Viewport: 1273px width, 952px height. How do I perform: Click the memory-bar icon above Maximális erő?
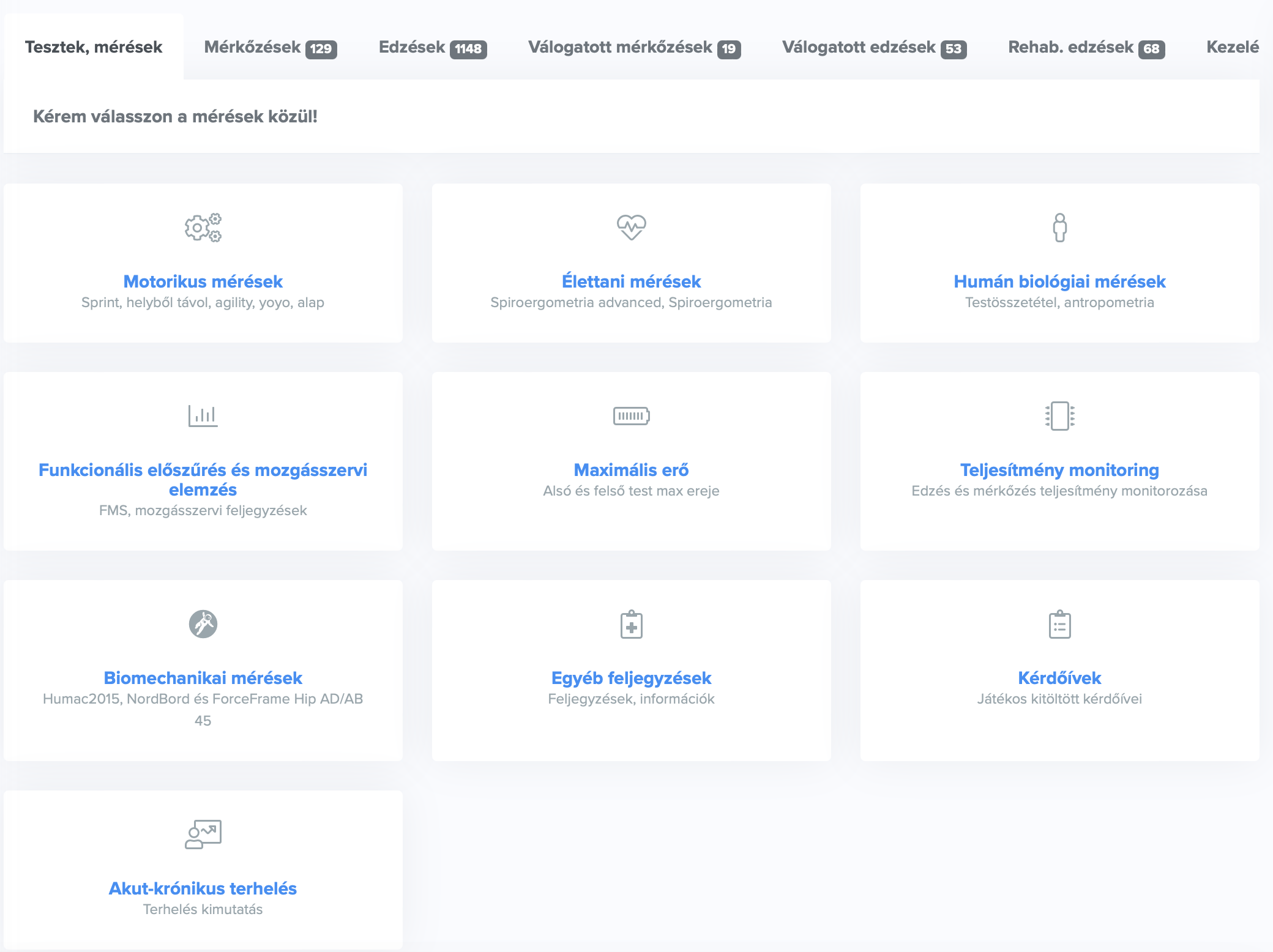point(631,416)
